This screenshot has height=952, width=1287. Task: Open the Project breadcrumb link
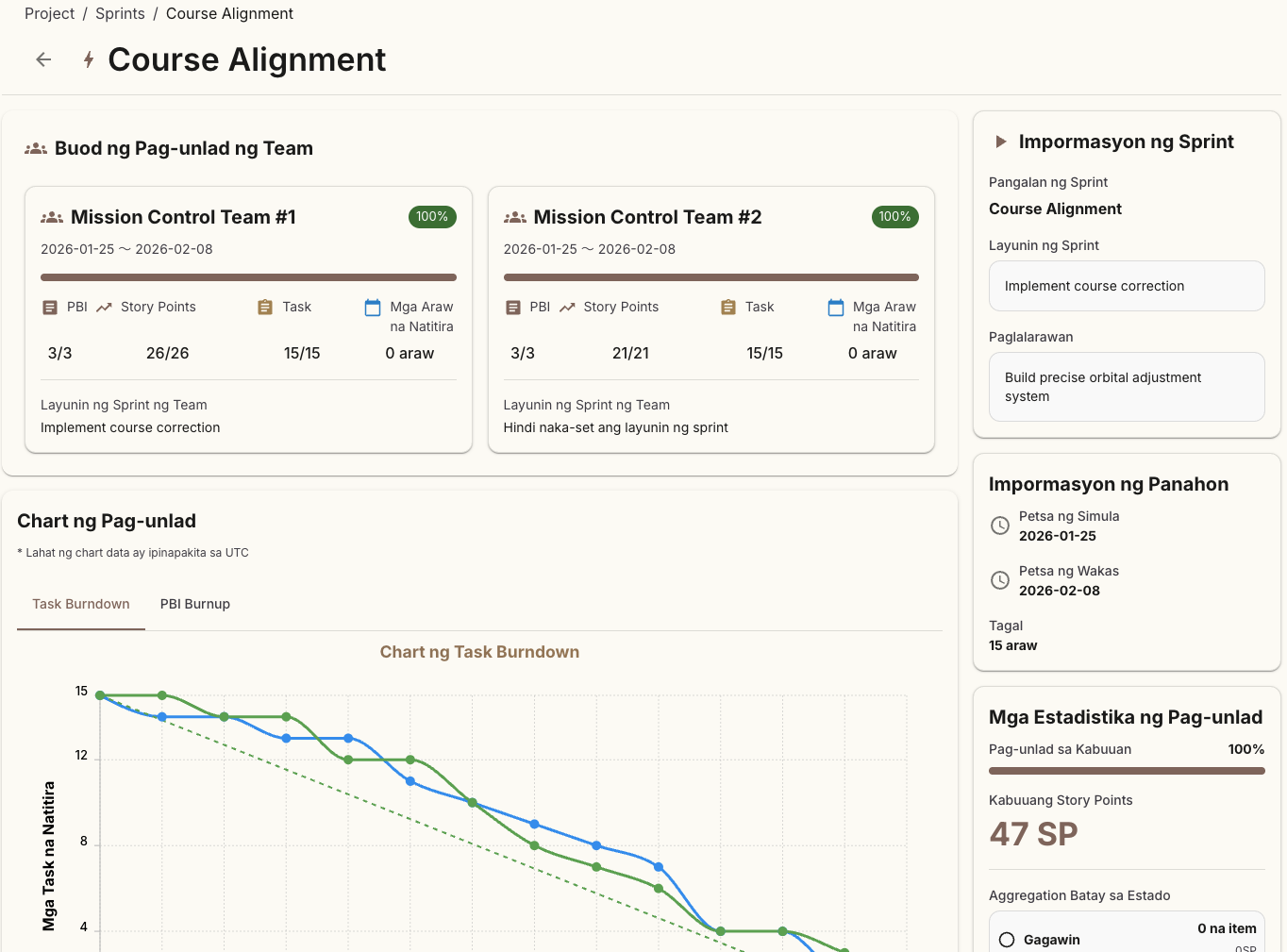tap(49, 14)
